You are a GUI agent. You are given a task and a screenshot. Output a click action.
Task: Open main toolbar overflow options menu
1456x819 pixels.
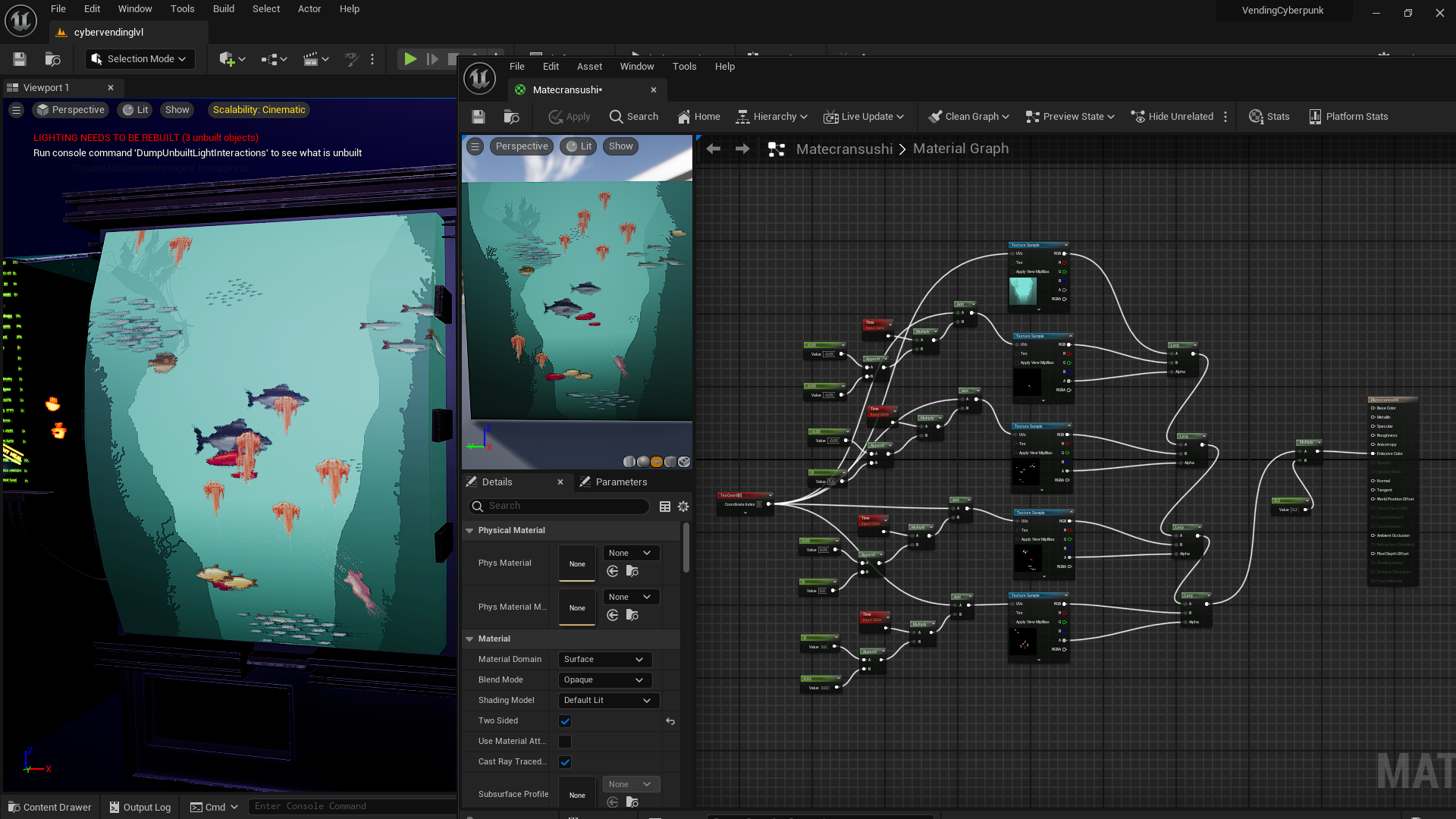pyautogui.click(x=372, y=59)
